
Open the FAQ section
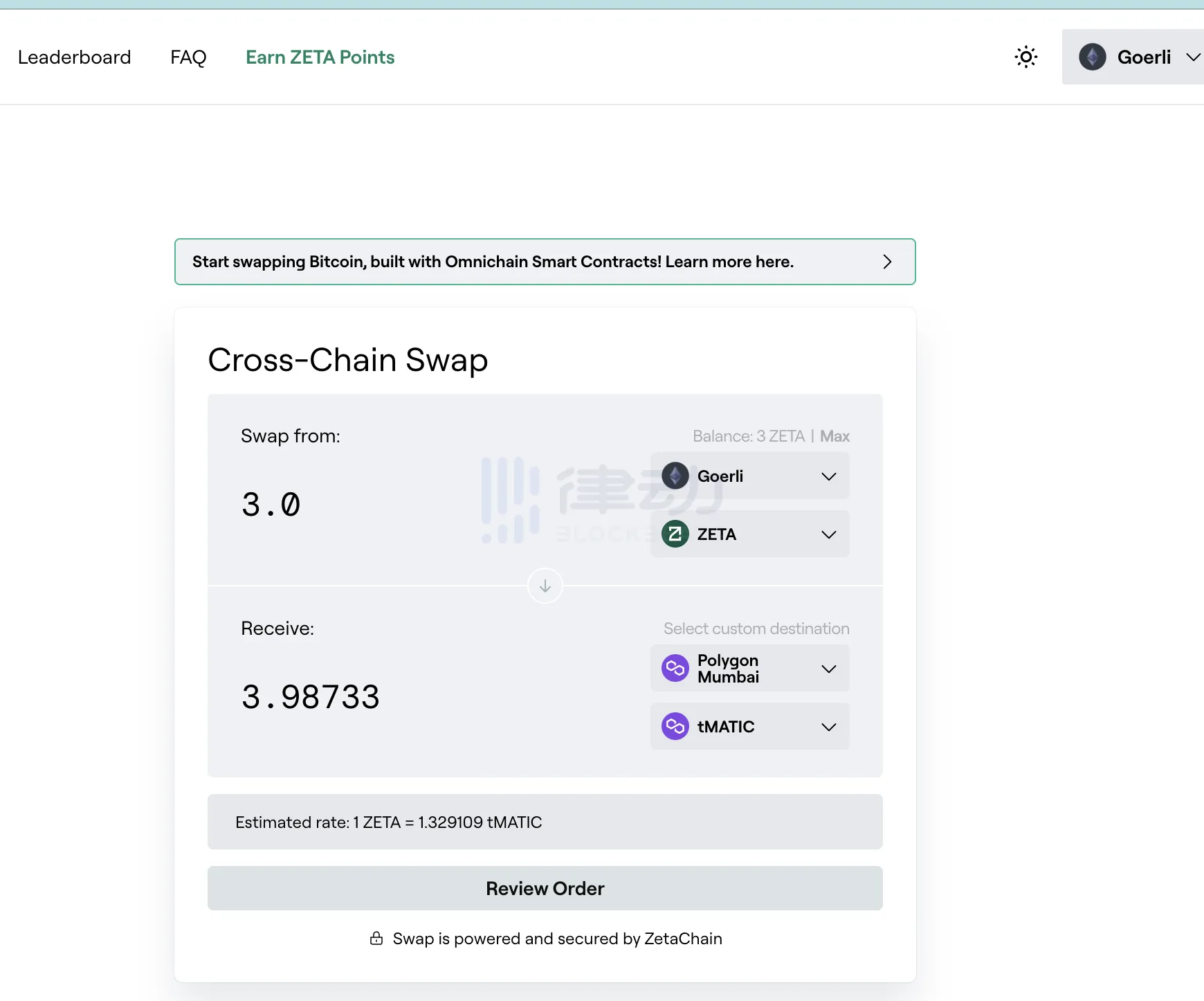tap(188, 57)
